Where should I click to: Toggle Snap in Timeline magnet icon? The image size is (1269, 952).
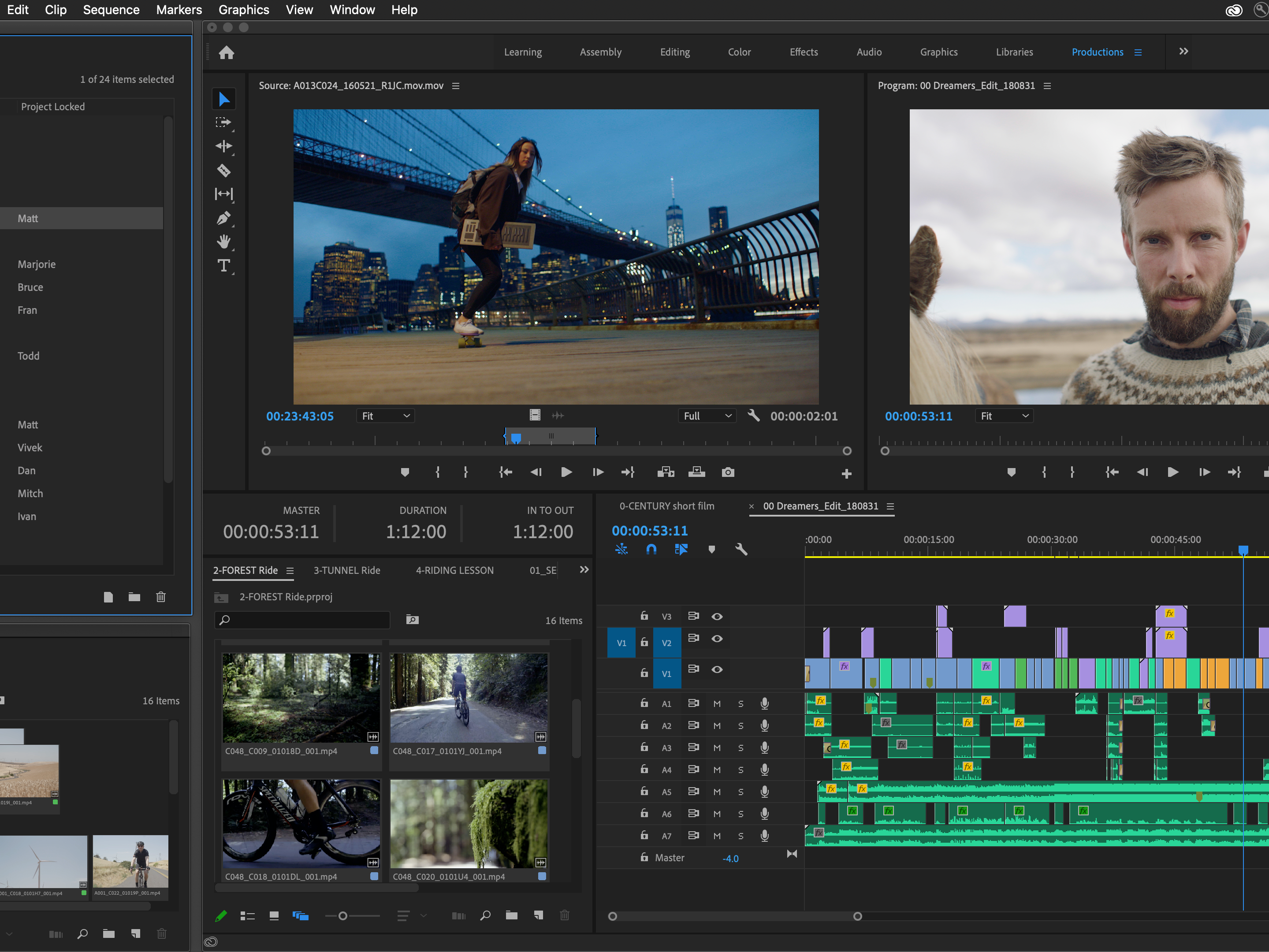[651, 550]
